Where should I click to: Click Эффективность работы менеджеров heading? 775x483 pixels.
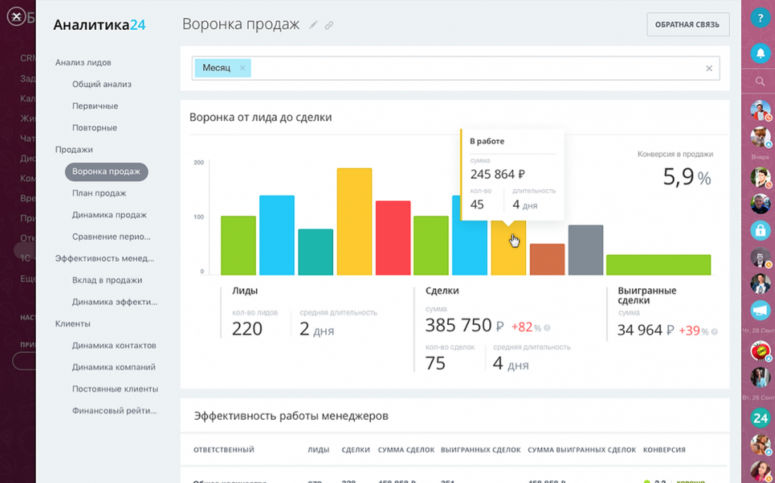(291, 416)
